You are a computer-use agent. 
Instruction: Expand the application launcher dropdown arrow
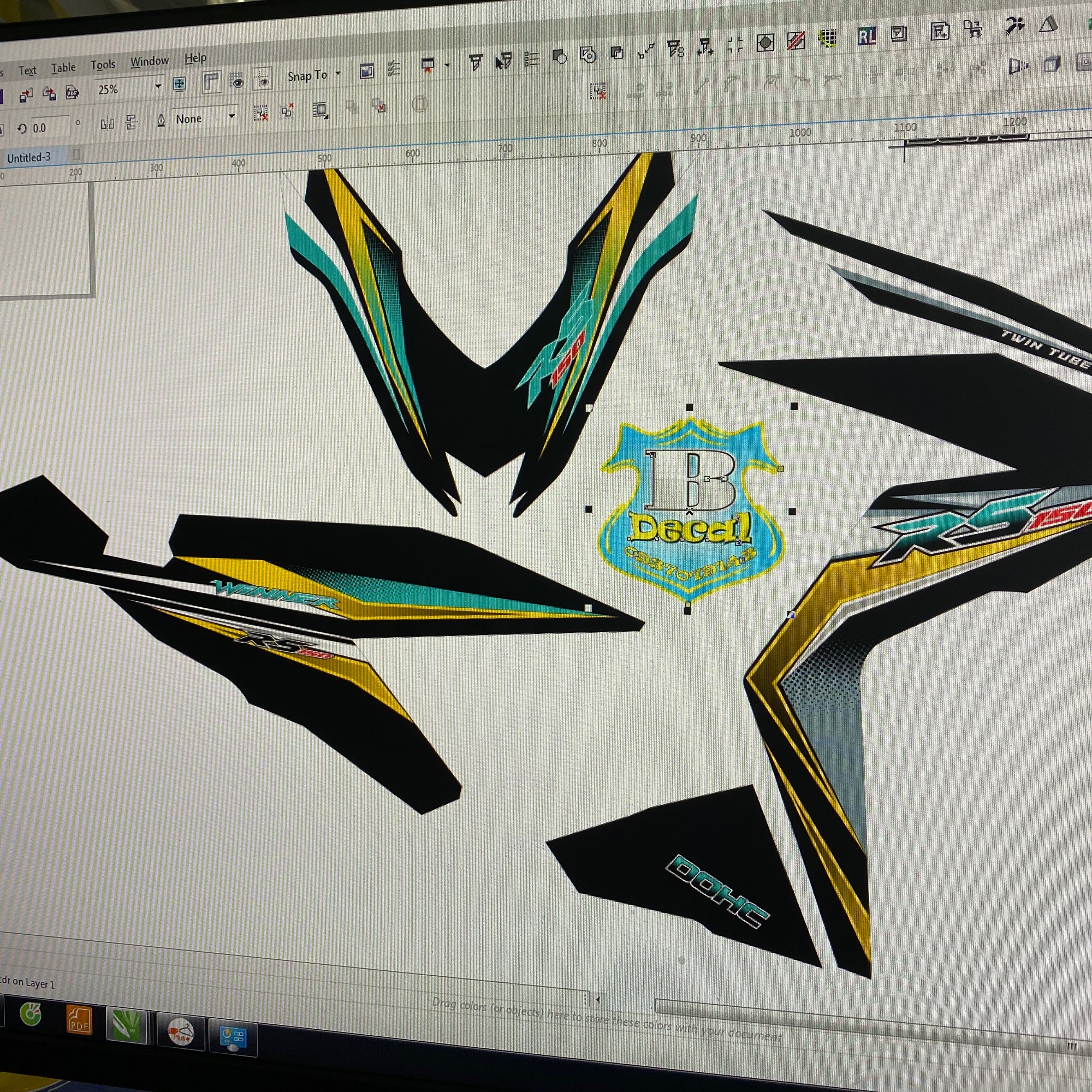click(447, 65)
